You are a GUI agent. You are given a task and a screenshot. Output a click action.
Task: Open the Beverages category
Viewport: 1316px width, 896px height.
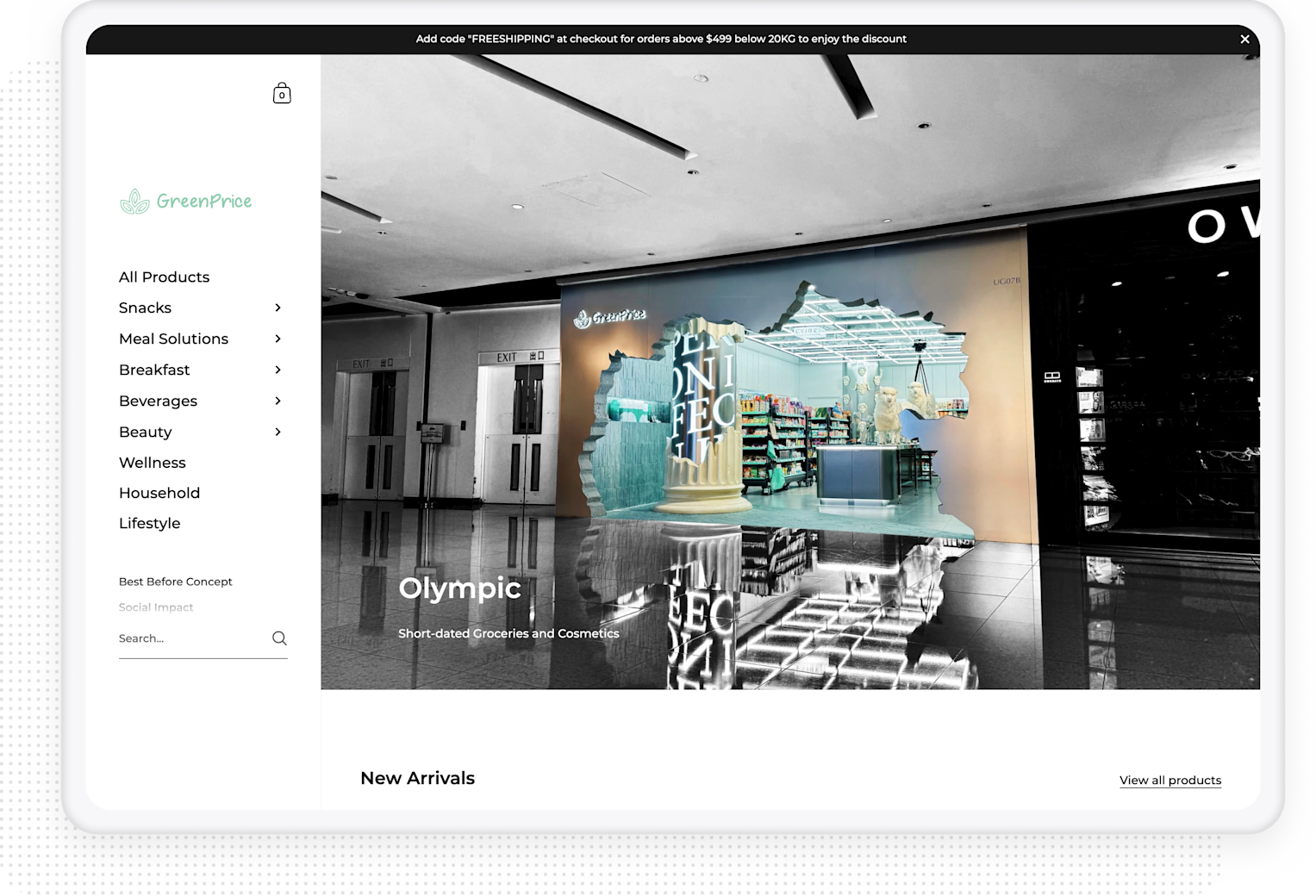coord(158,401)
